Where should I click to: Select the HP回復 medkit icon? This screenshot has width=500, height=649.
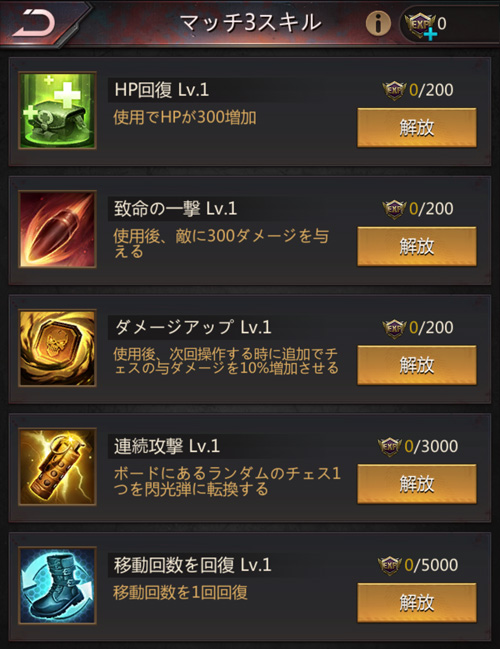point(58,111)
